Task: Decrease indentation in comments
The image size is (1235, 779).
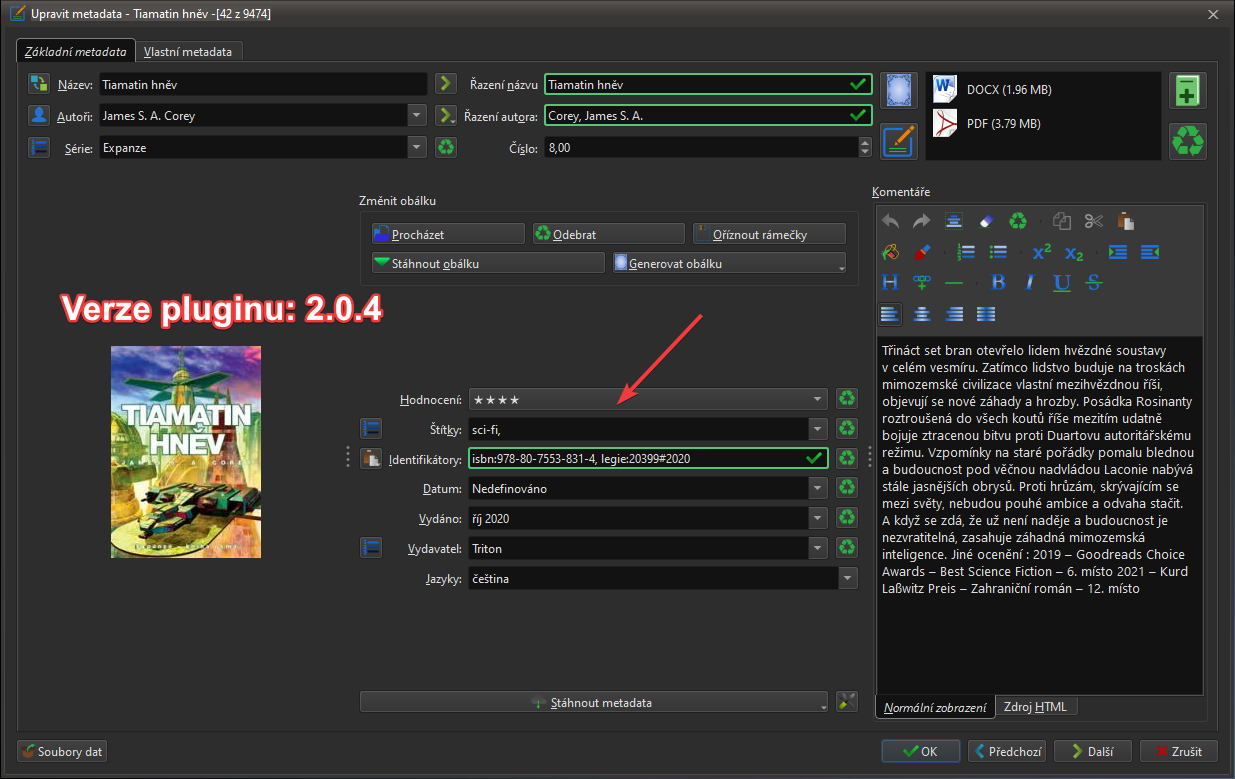Action: 1150,252
